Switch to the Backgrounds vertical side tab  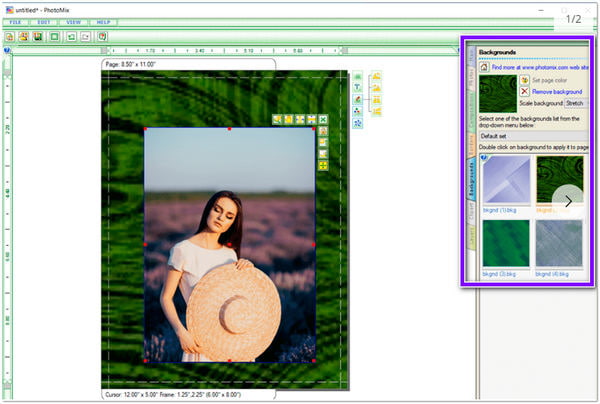pyautogui.click(x=472, y=179)
